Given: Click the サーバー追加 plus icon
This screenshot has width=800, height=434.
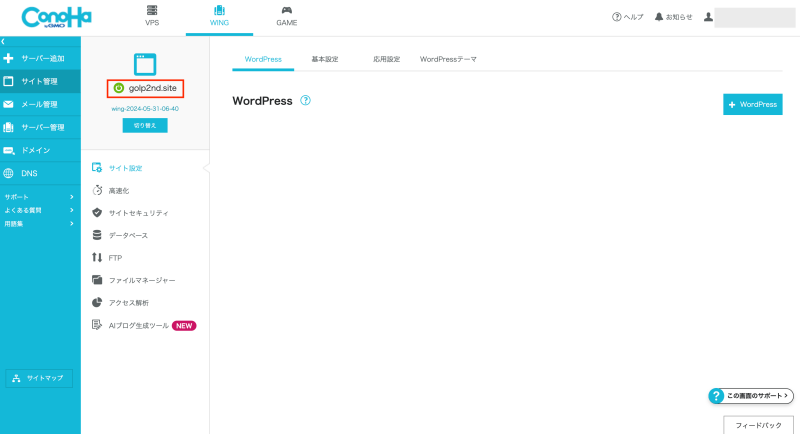Looking at the screenshot, I should 8,59.
